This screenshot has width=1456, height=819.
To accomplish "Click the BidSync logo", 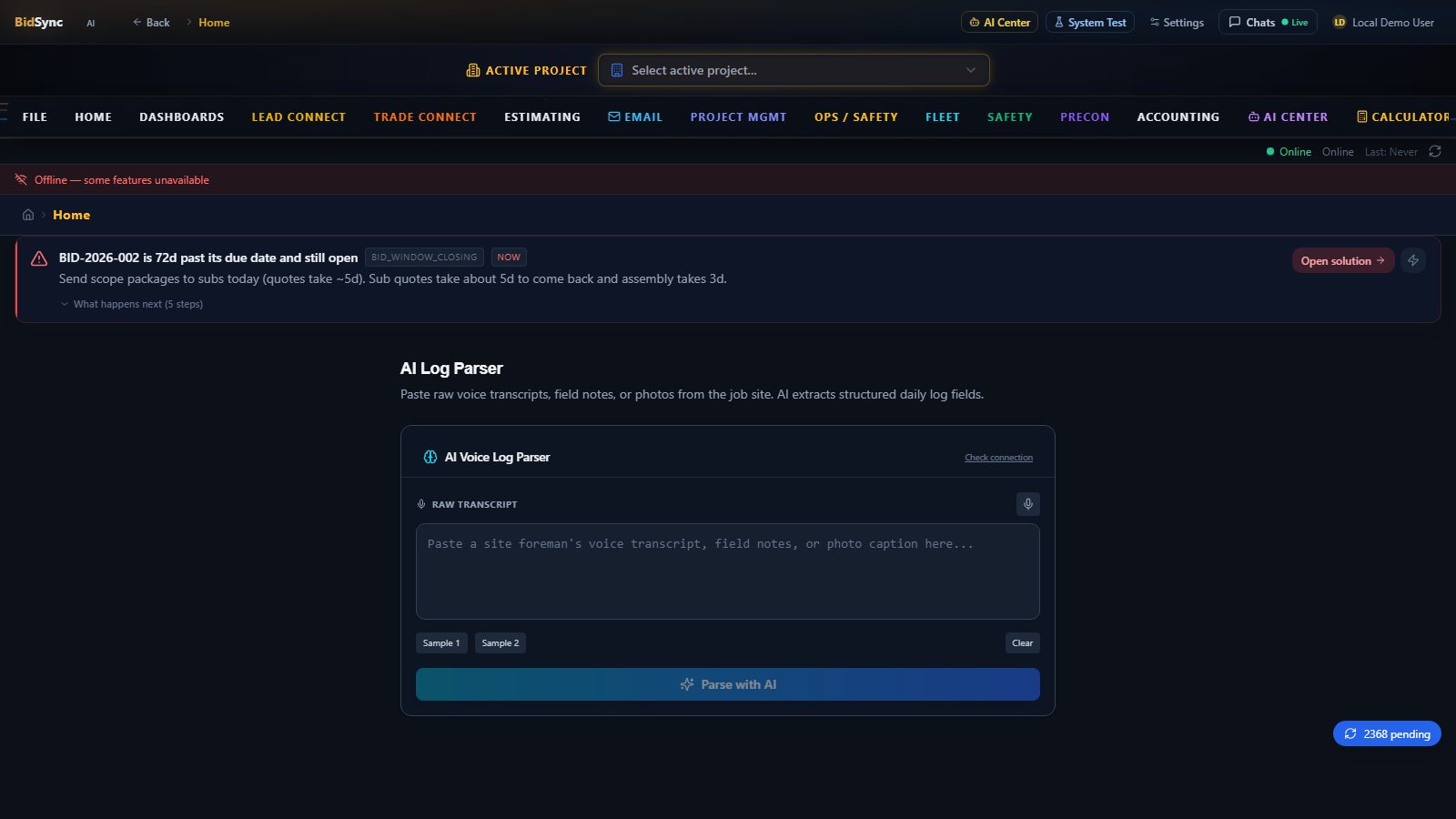I will [x=39, y=22].
